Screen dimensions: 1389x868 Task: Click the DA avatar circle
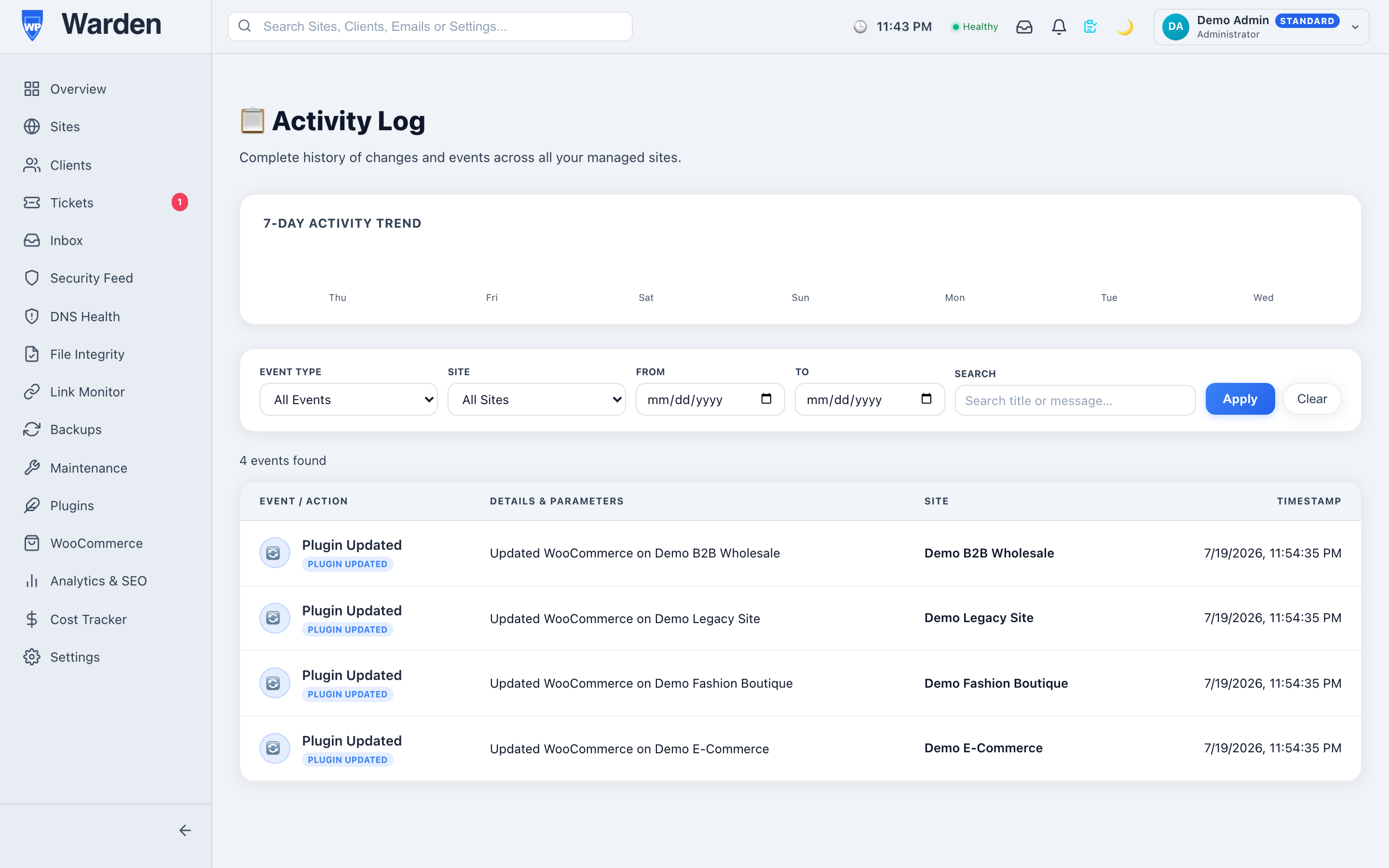pos(1175,27)
